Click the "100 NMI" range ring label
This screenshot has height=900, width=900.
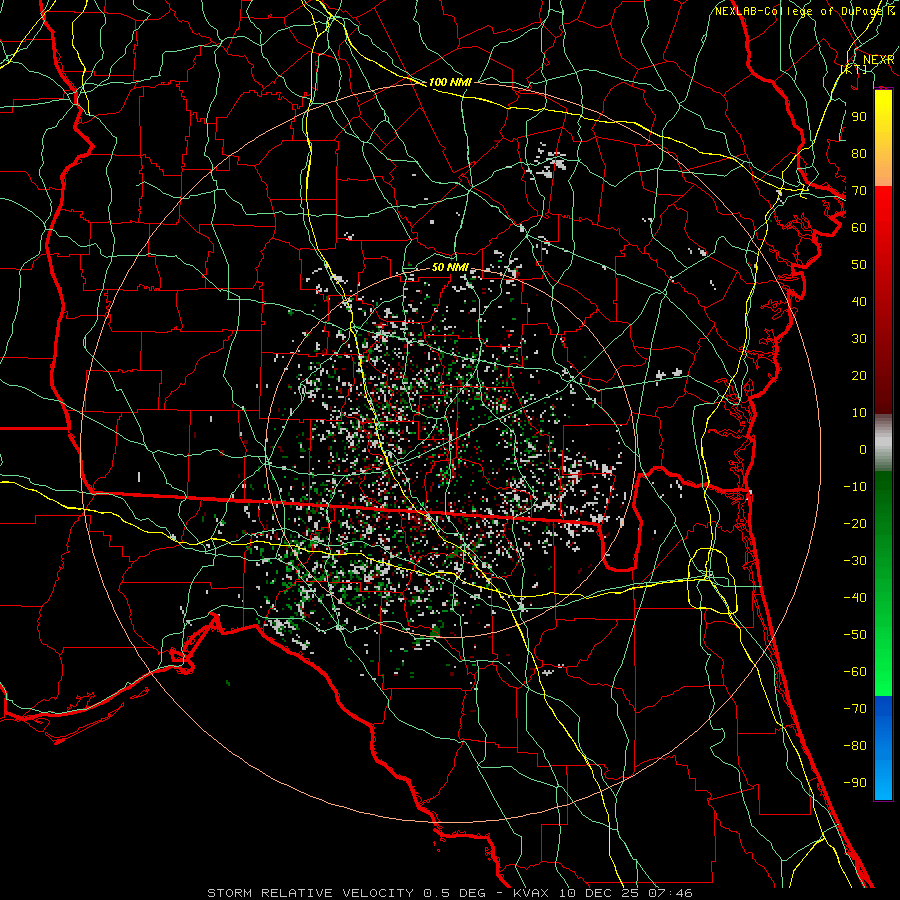(x=450, y=82)
